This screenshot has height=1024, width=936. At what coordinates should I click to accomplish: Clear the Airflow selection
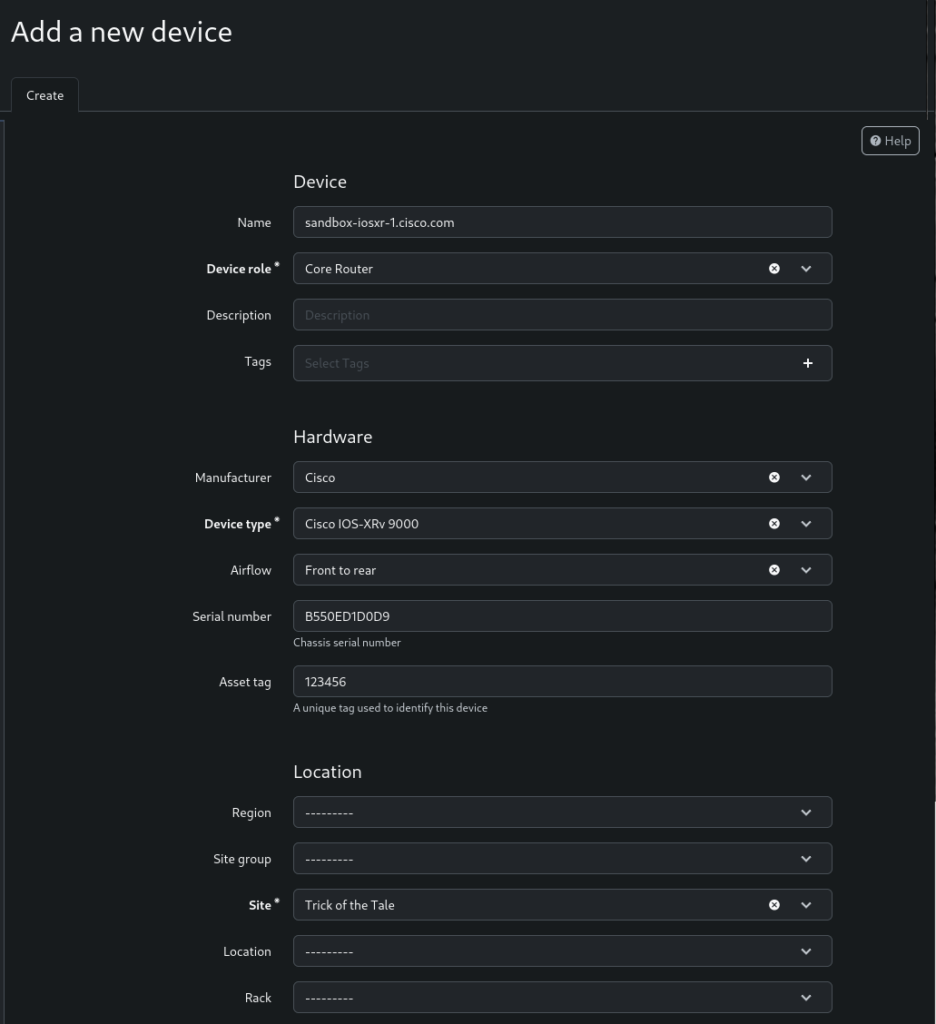coord(774,570)
